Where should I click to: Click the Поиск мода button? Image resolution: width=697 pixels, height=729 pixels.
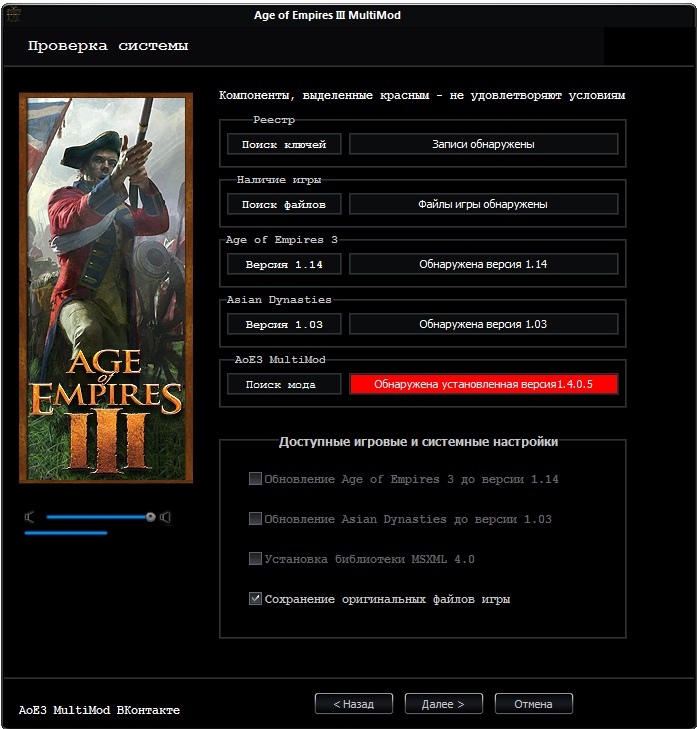point(284,384)
